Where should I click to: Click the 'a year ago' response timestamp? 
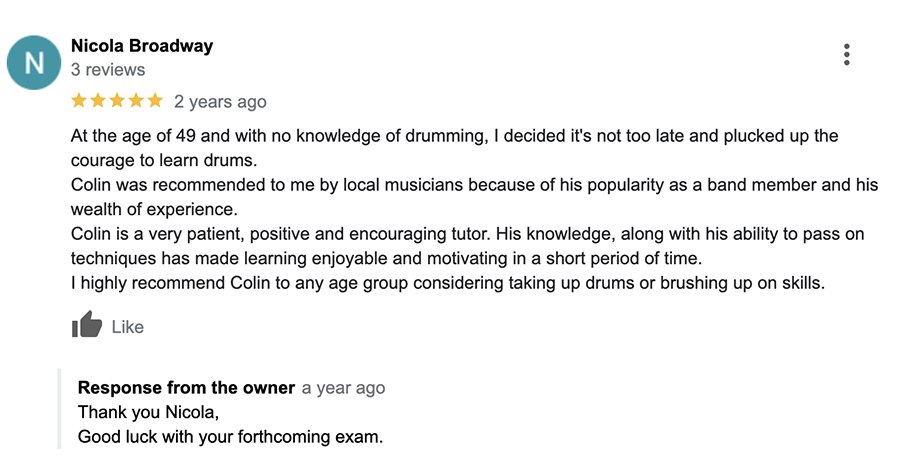coord(343,388)
